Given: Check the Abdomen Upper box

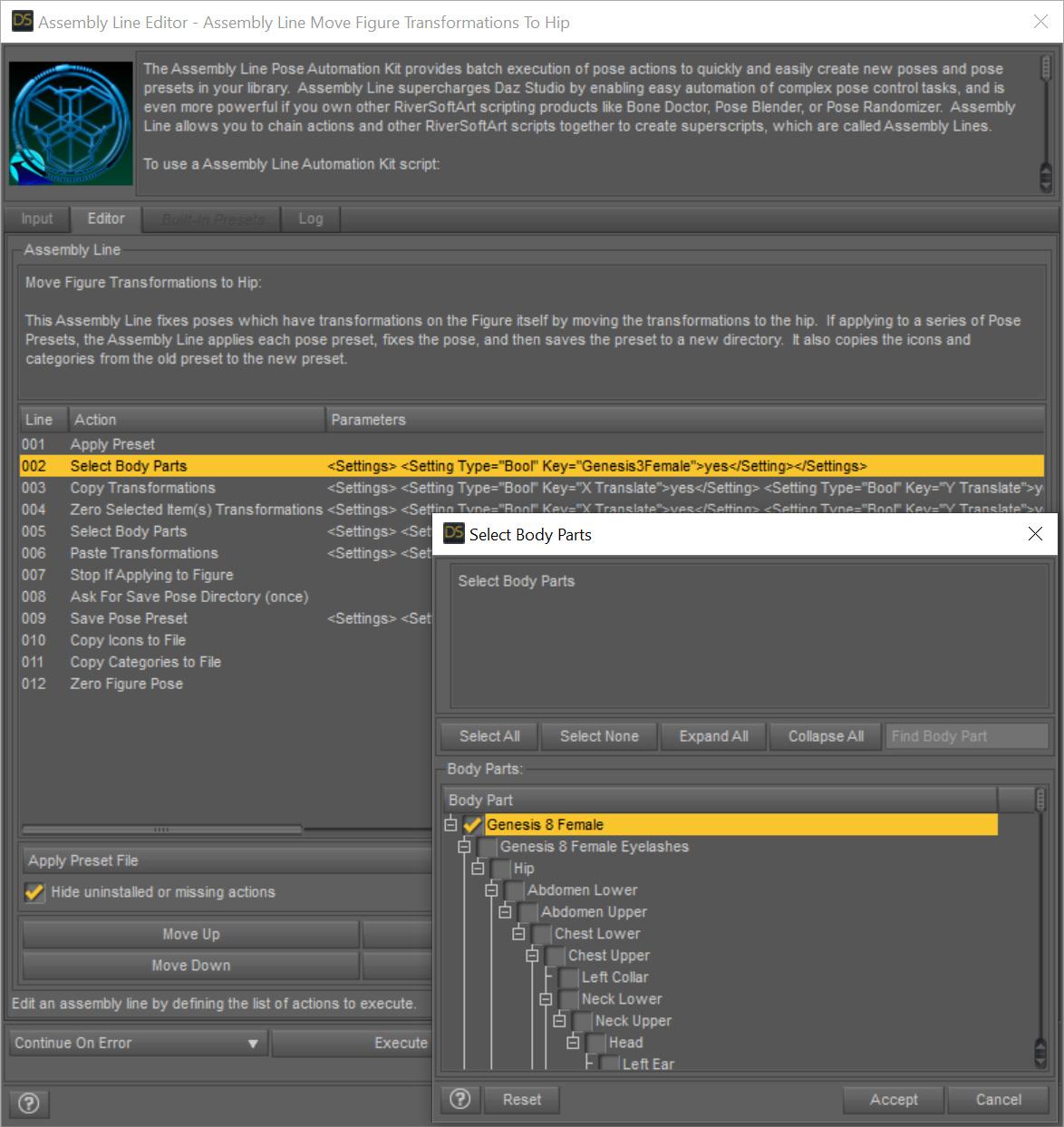Looking at the screenshot, I should 528,912.
